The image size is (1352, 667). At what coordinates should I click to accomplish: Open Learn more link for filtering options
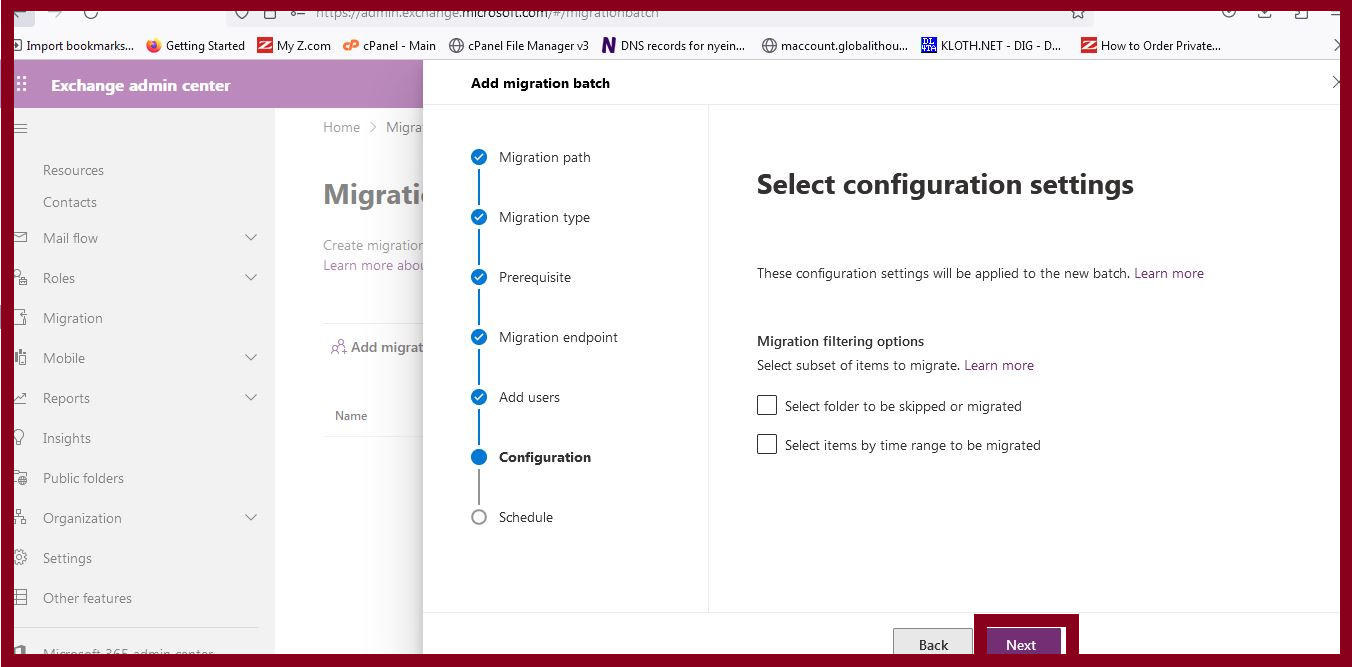[x=999, y=365]
